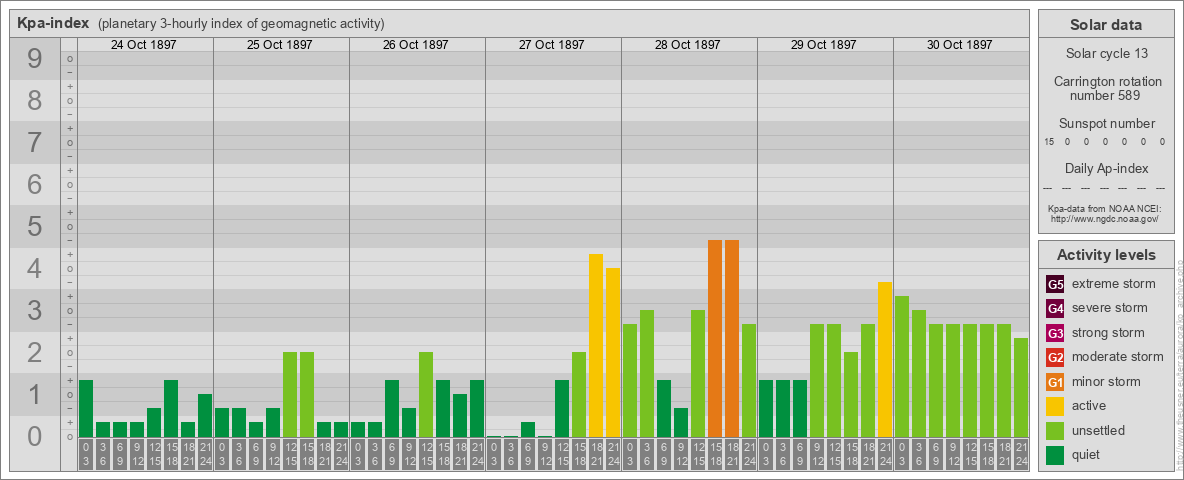The width and height of the screenshot is (1184, 480).
Task: Select the yellow 'active' legend swatch
Action: (1055, 406)
